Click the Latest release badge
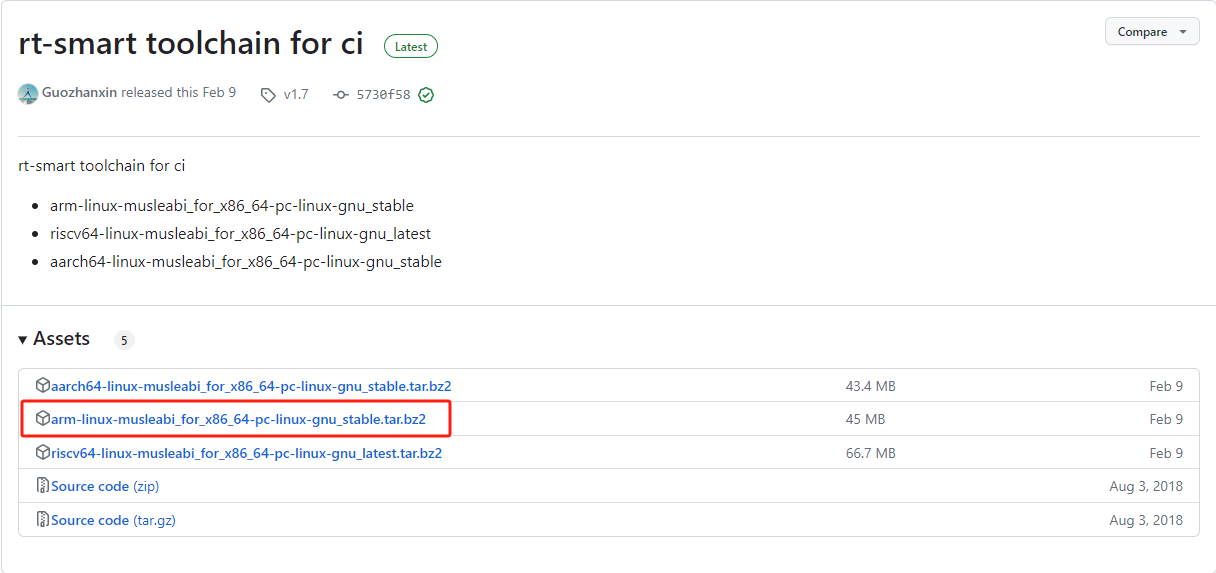 tap(410, 46)
